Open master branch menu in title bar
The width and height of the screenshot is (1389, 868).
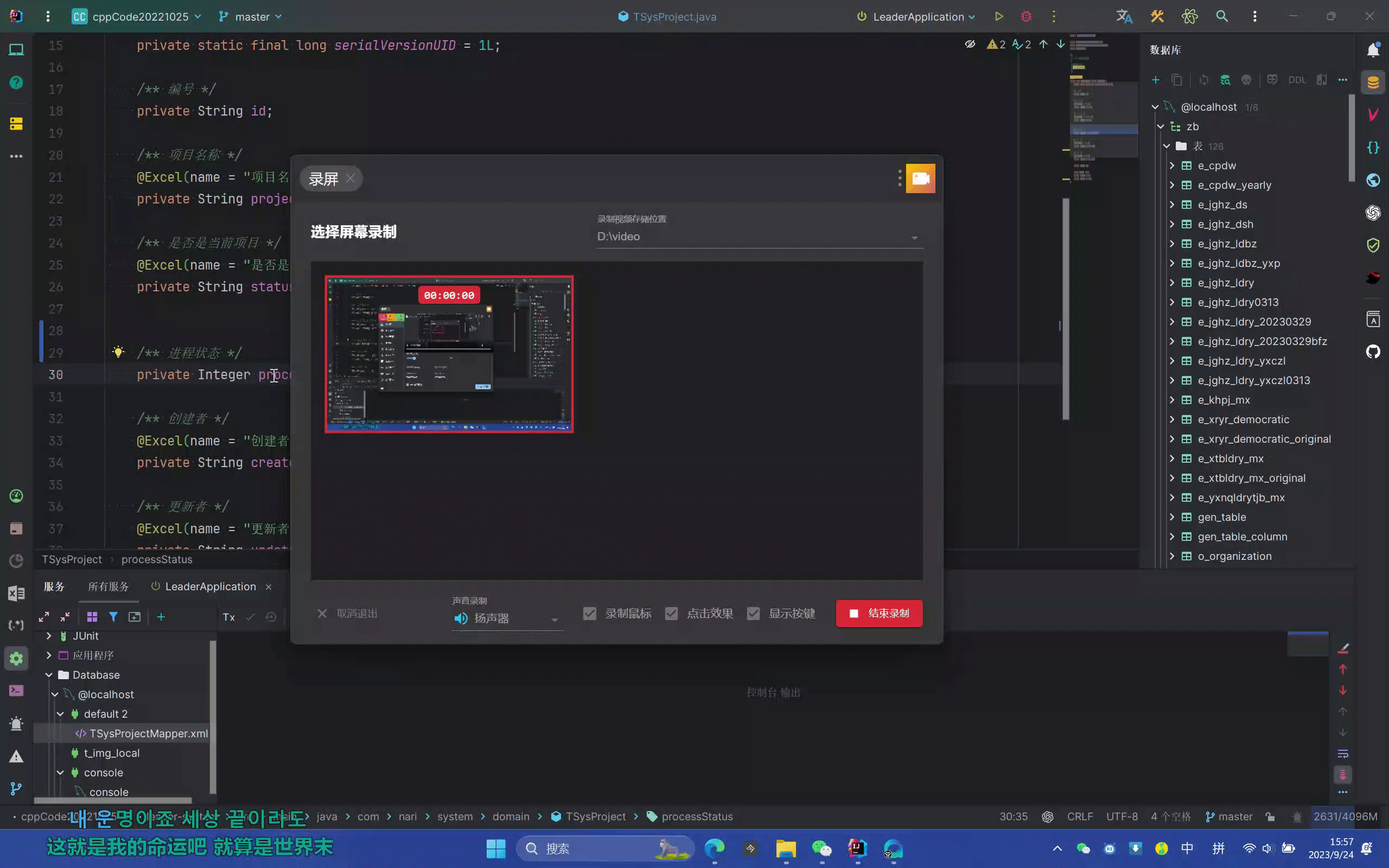click(x=251, y=17)
